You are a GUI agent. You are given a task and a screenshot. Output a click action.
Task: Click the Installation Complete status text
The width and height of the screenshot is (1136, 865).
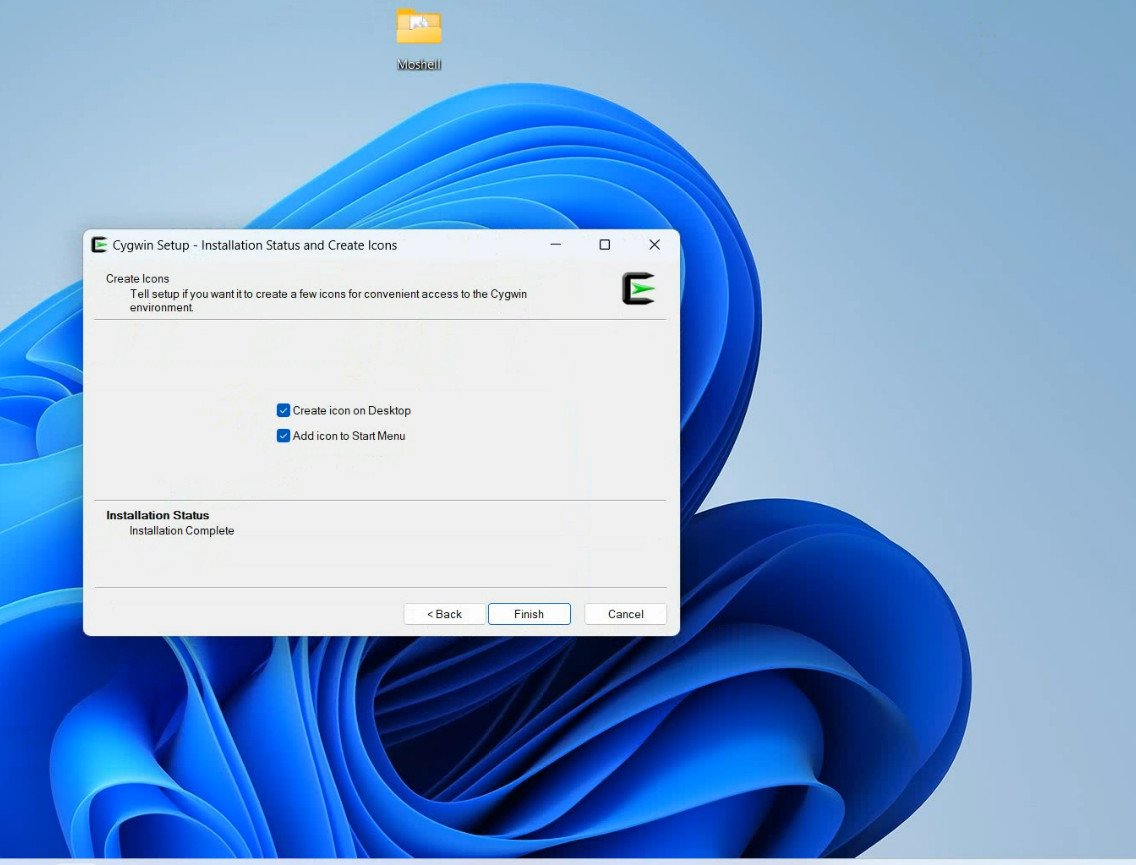pos(182,530)
